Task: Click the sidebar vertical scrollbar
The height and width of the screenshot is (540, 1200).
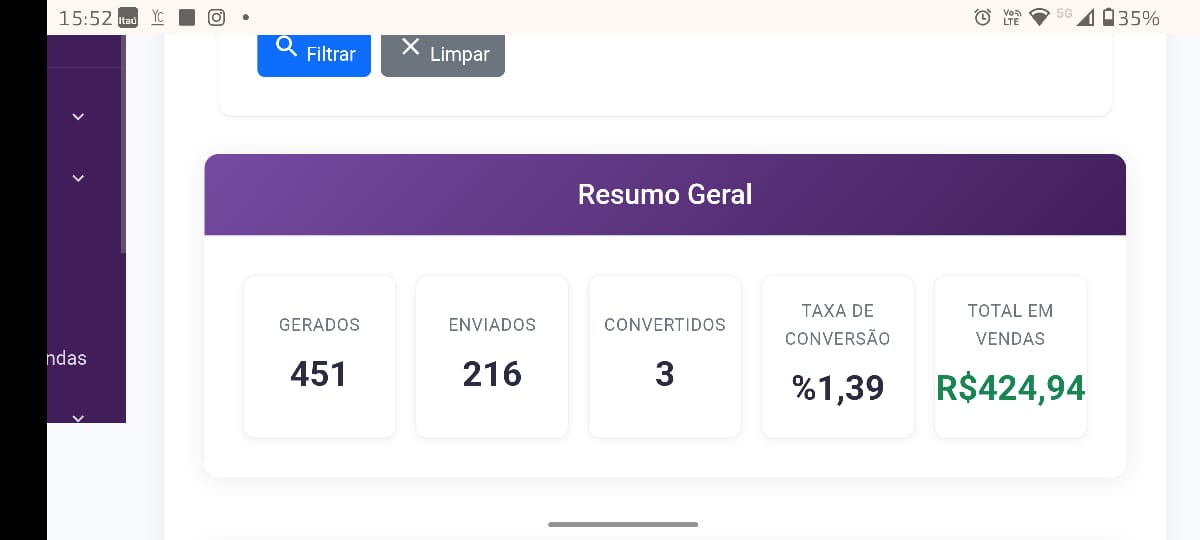Action: click(123, 150)
